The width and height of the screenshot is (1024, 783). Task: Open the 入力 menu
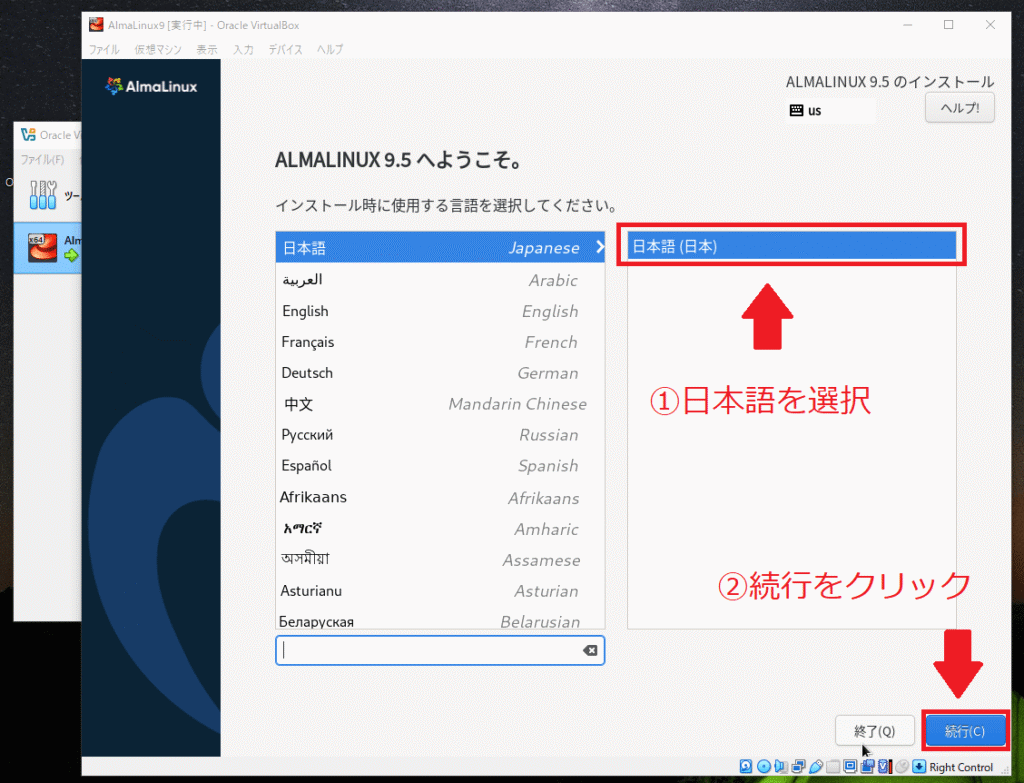[x=244, y=50]
